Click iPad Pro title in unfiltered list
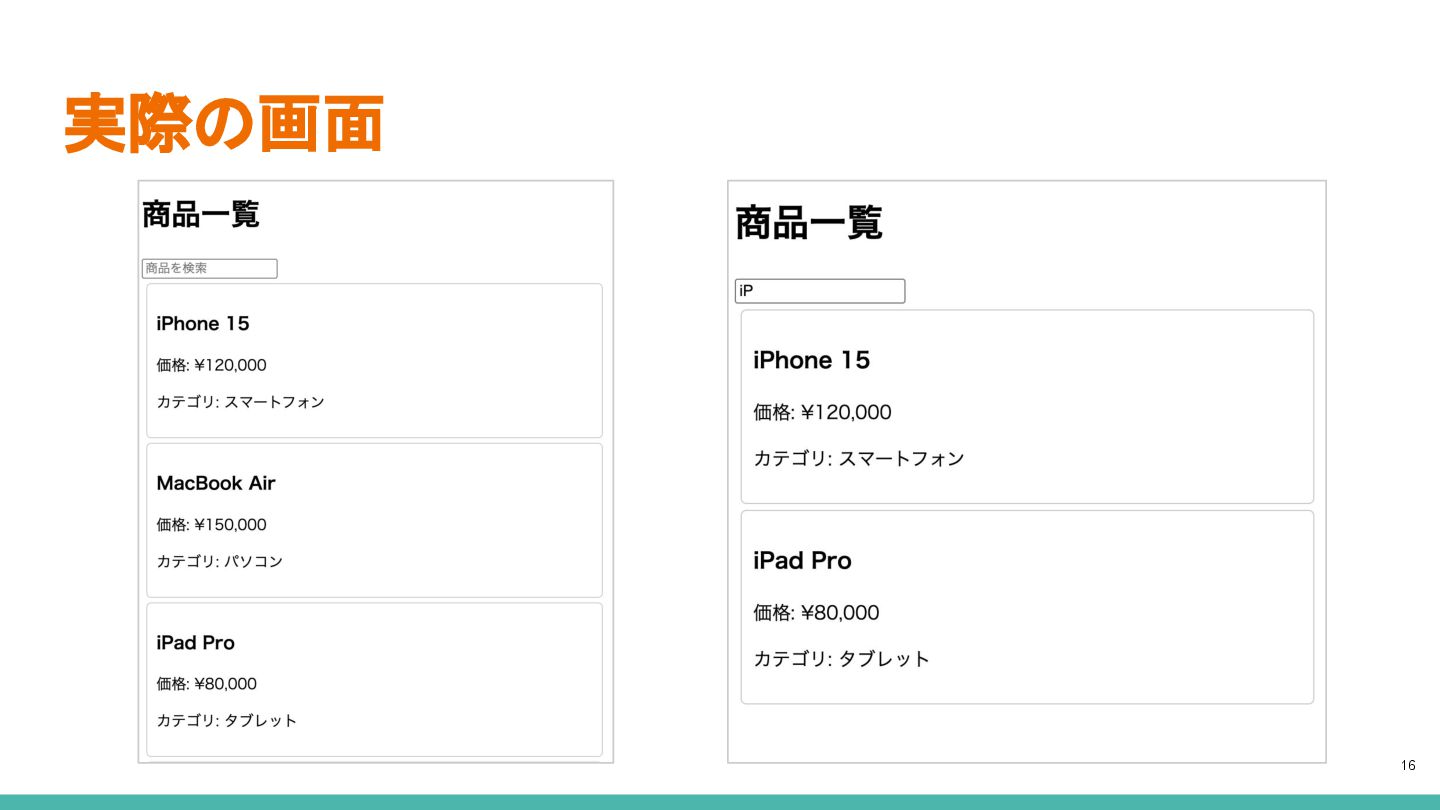The image size is (1440, 810). (x=195, y=643)
